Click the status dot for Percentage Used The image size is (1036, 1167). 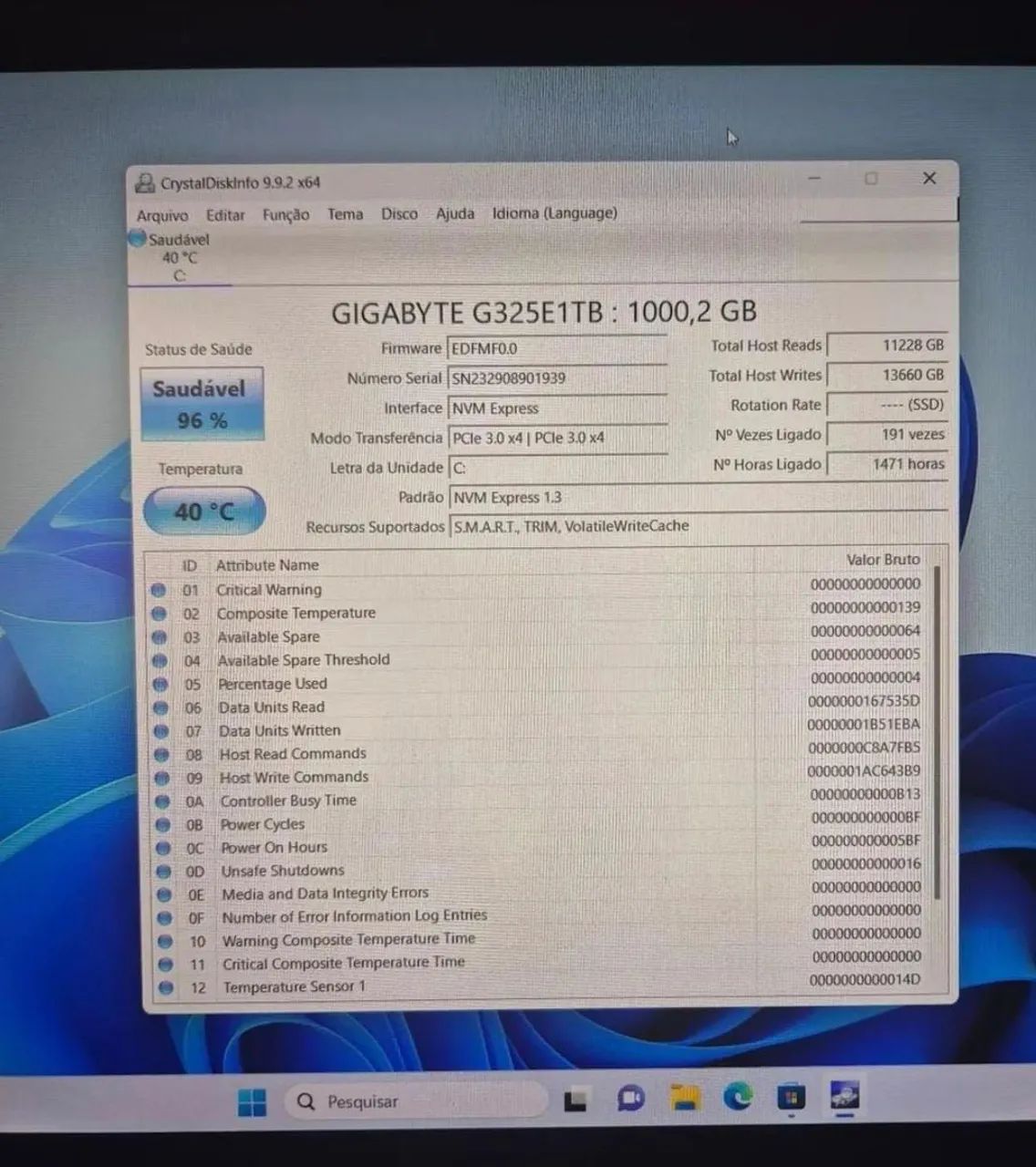(161, 684)
